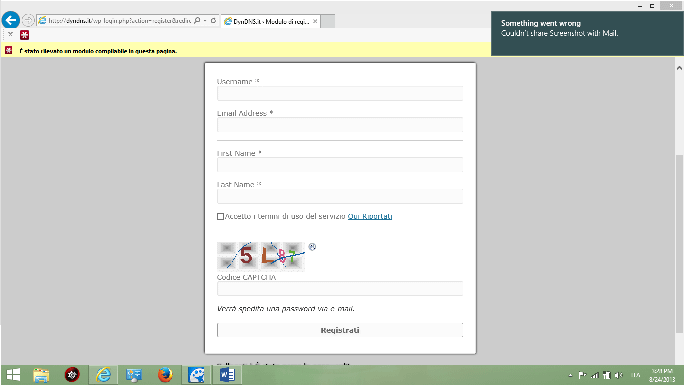Focus the Codice CAPTCHA input field

click(340, 289)
